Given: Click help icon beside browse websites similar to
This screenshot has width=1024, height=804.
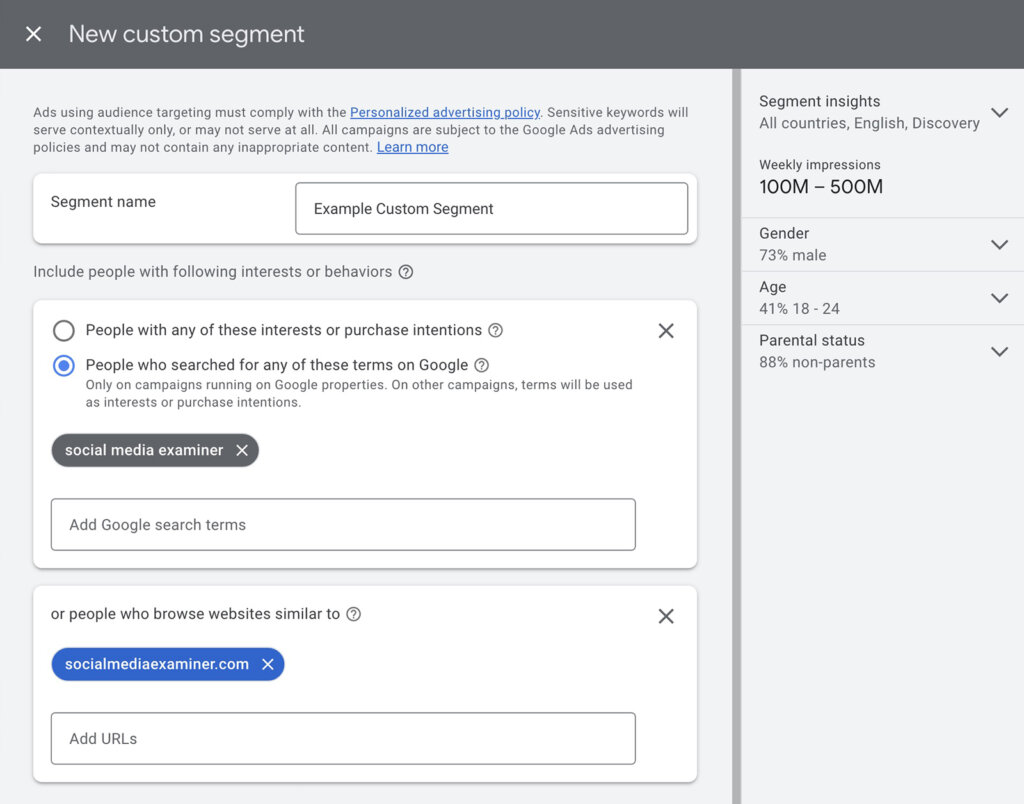Looking at the screenshot, I should (354, 614).
